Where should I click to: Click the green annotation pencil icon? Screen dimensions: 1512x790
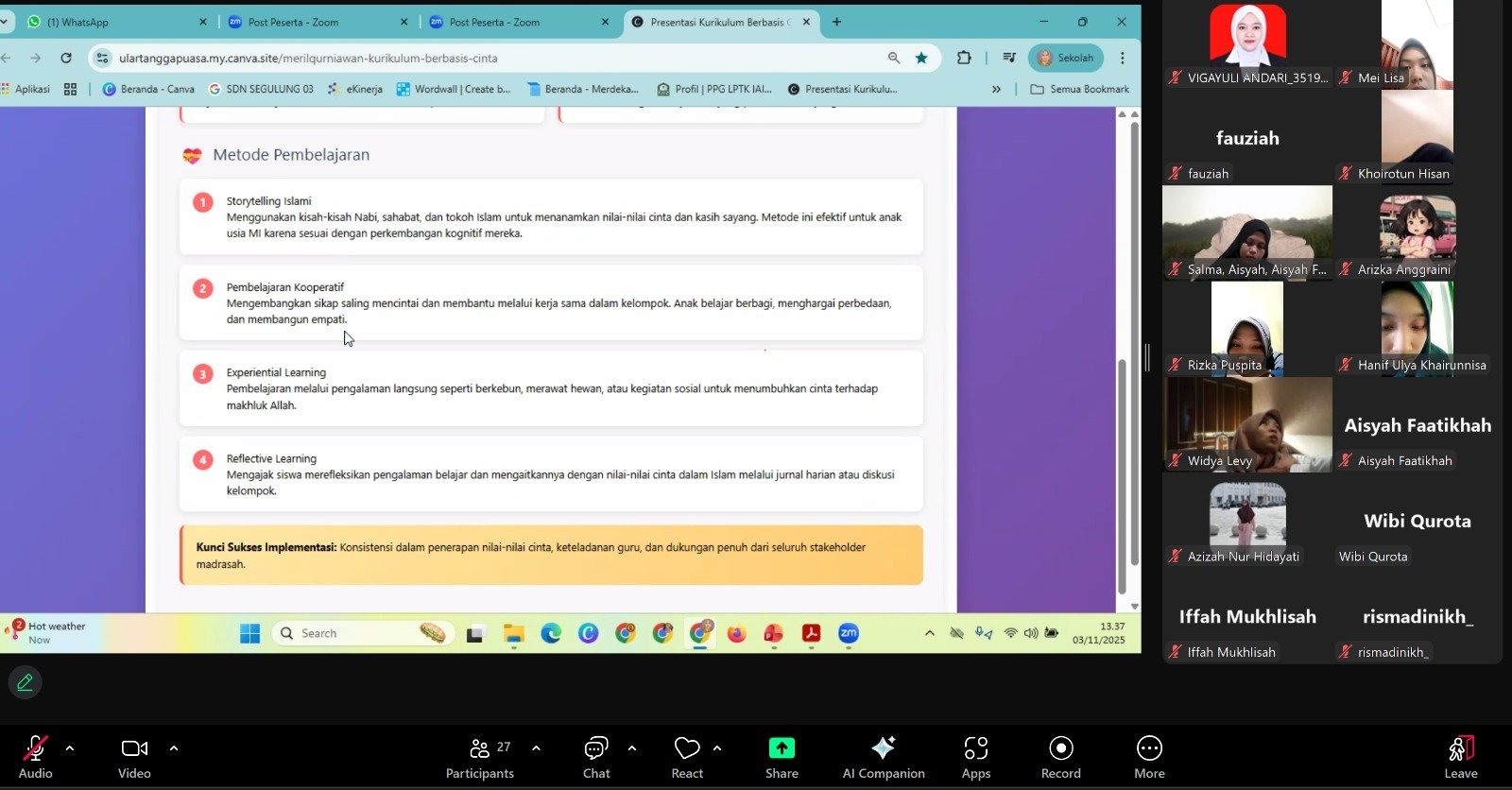point(26,682)
